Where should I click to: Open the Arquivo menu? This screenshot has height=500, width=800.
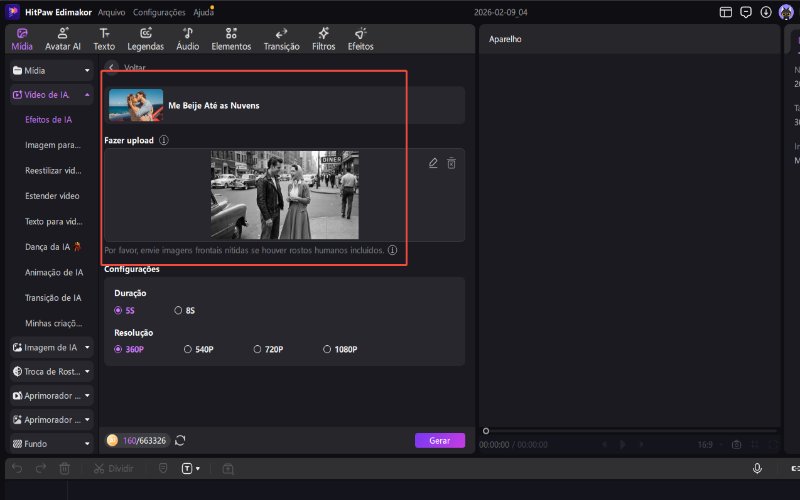click(111, 12)
